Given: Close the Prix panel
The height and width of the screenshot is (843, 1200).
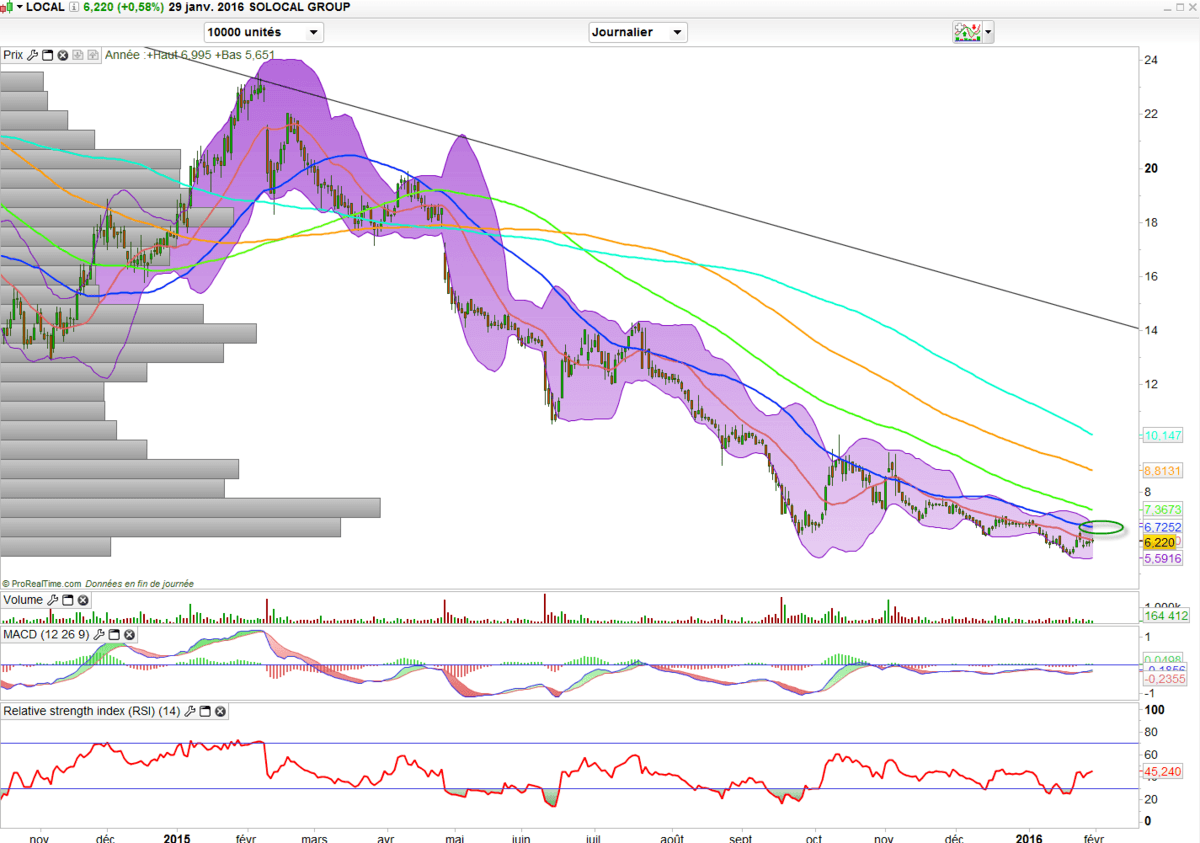Looking at the screenshot, I should pos(62,56).
